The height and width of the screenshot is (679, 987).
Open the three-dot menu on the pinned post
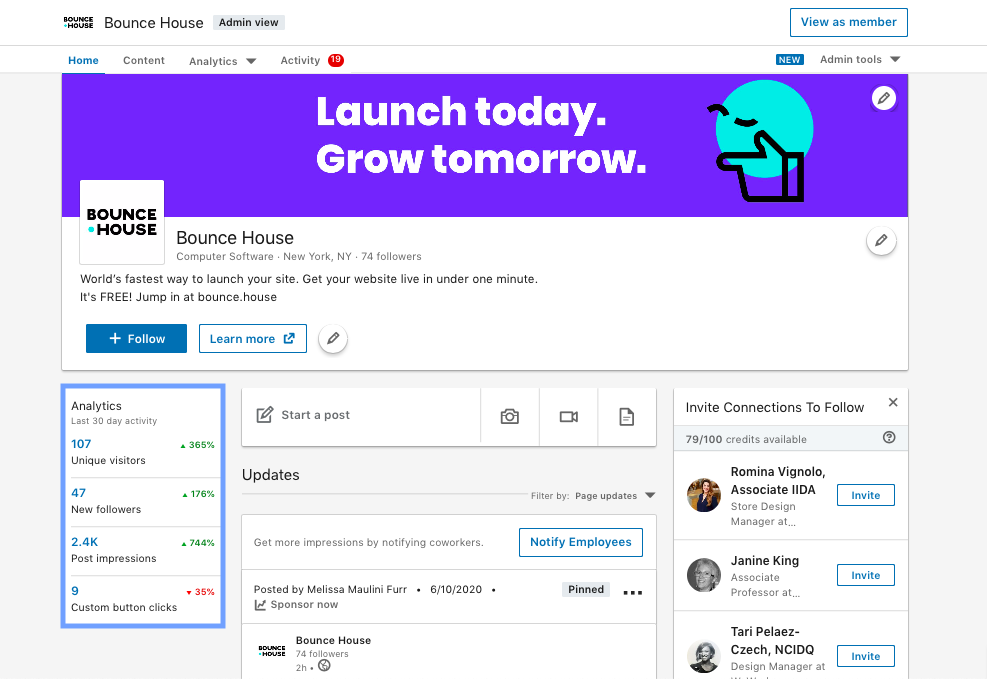pyautogui.click(x=633, y=592)
